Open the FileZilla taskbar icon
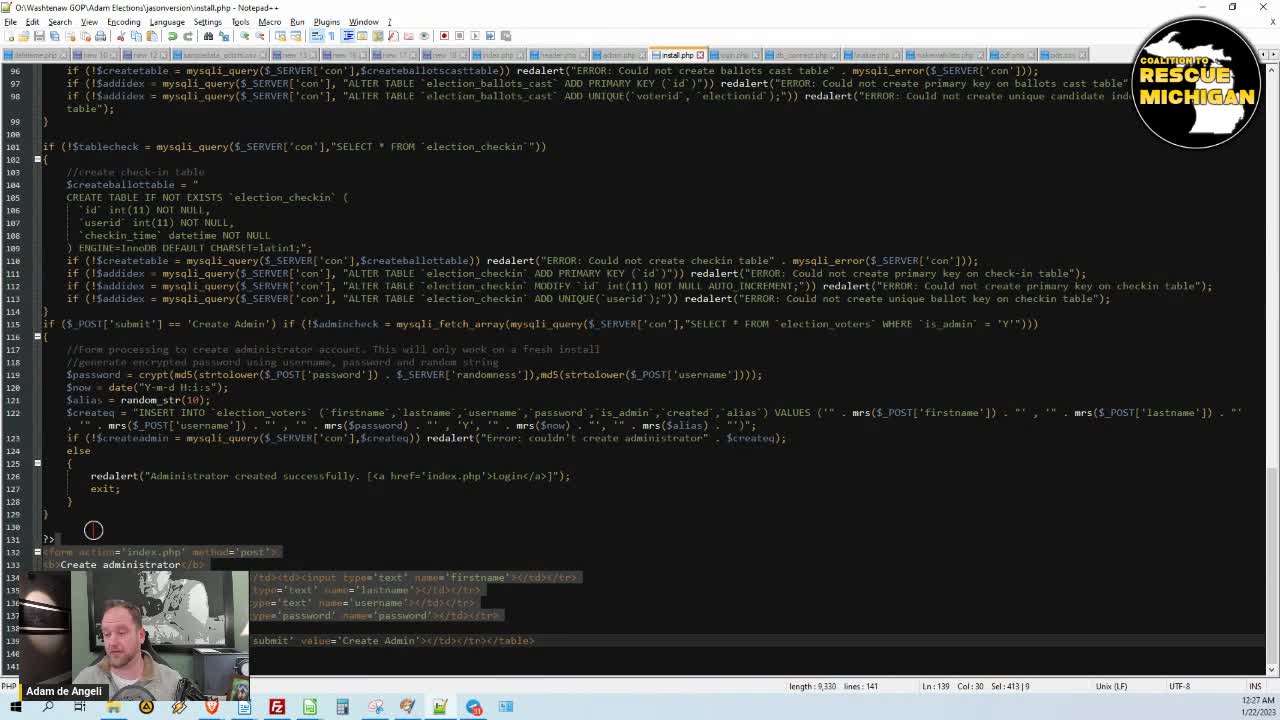 (277, 707)
